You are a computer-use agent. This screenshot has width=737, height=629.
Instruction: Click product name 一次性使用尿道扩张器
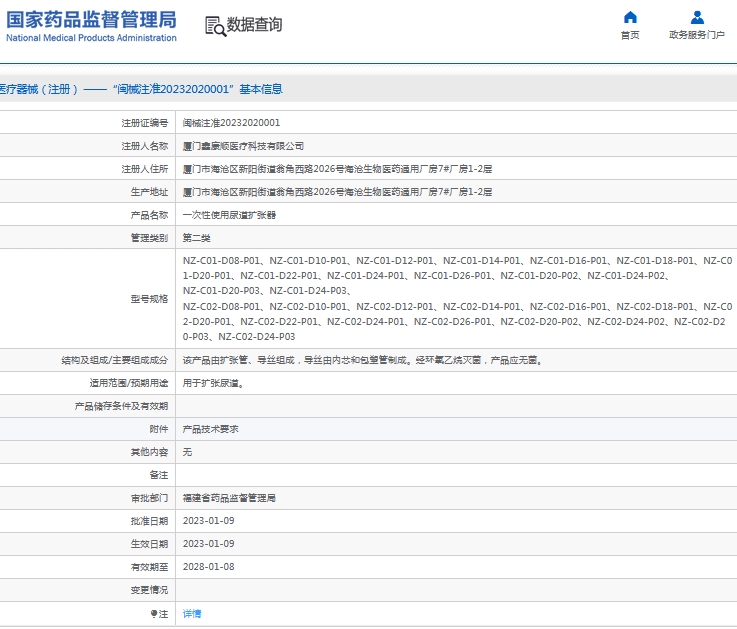[x=229, y=215]
